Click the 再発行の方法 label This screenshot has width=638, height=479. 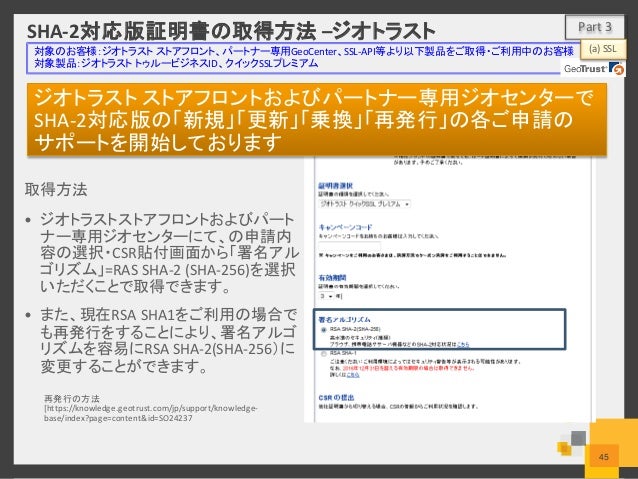click(x=72, y=398)
